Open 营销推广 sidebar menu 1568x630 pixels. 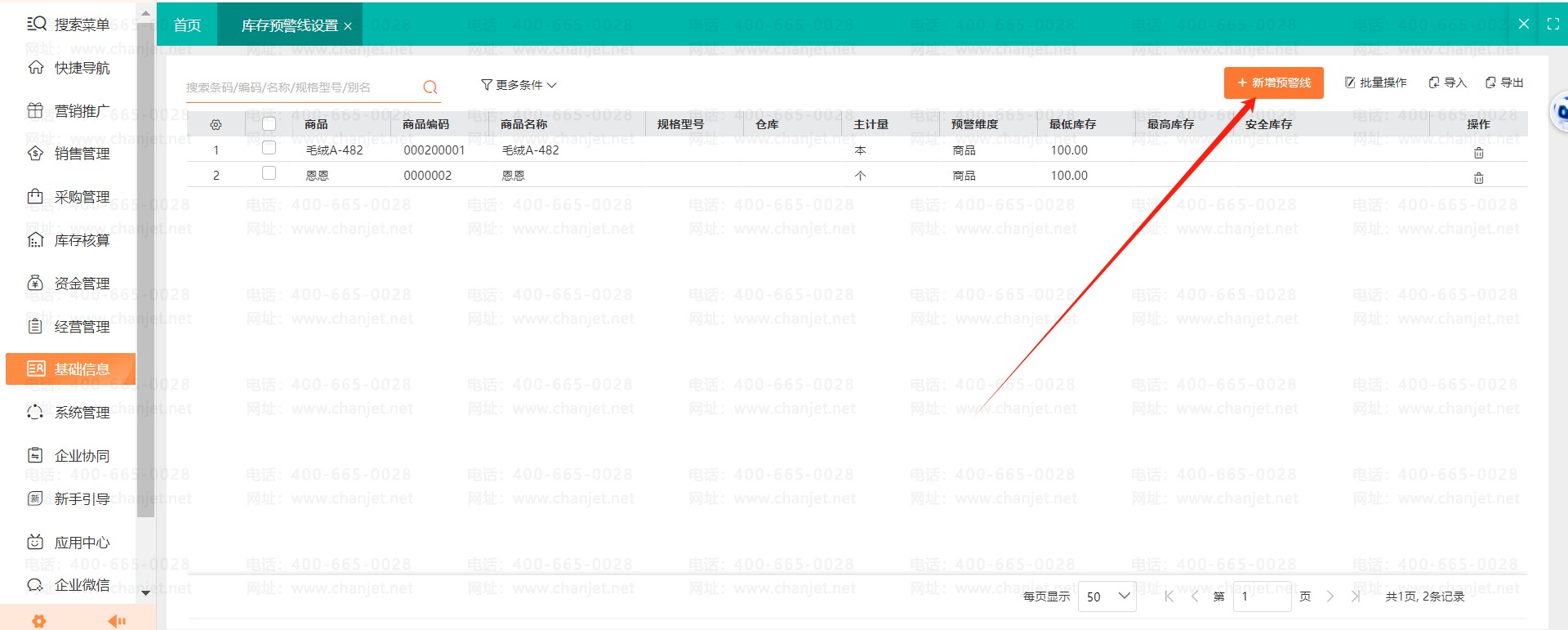(x=69, y=111)
